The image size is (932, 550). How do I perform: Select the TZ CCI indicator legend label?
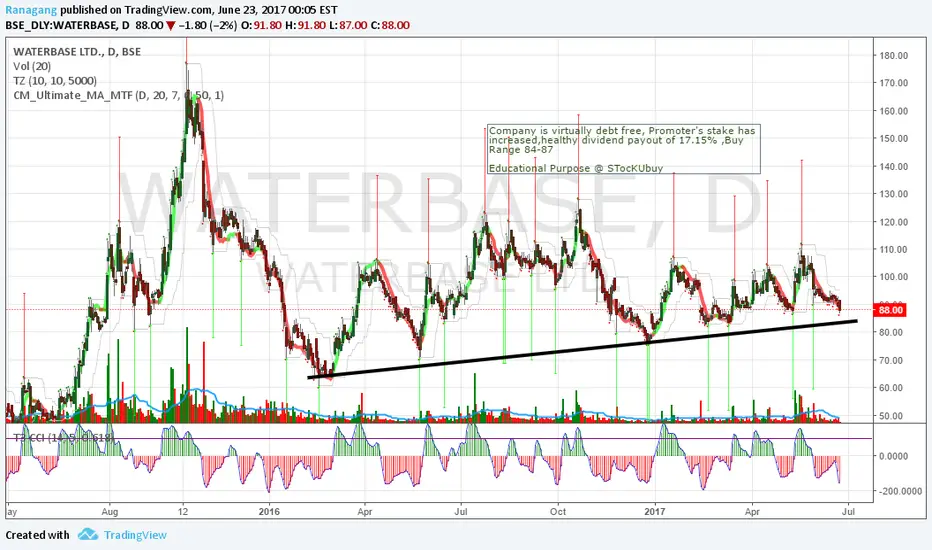[x=64, y=438]
